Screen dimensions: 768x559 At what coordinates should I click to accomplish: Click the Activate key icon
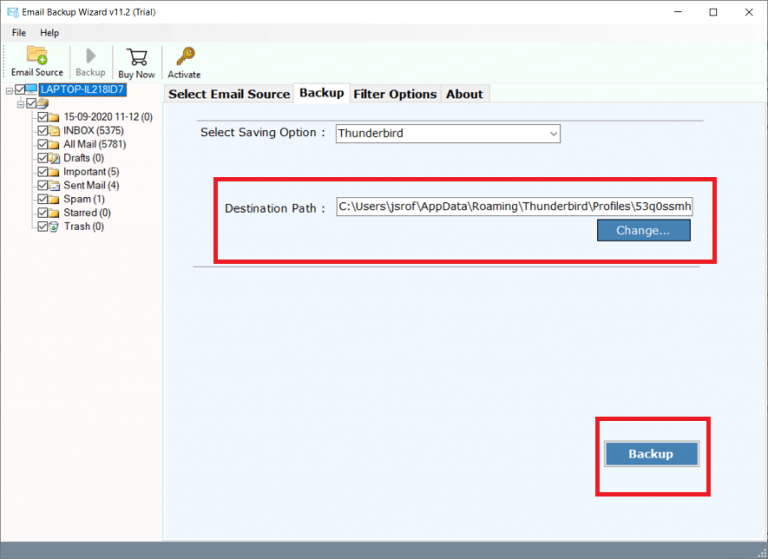click(185, 56)
